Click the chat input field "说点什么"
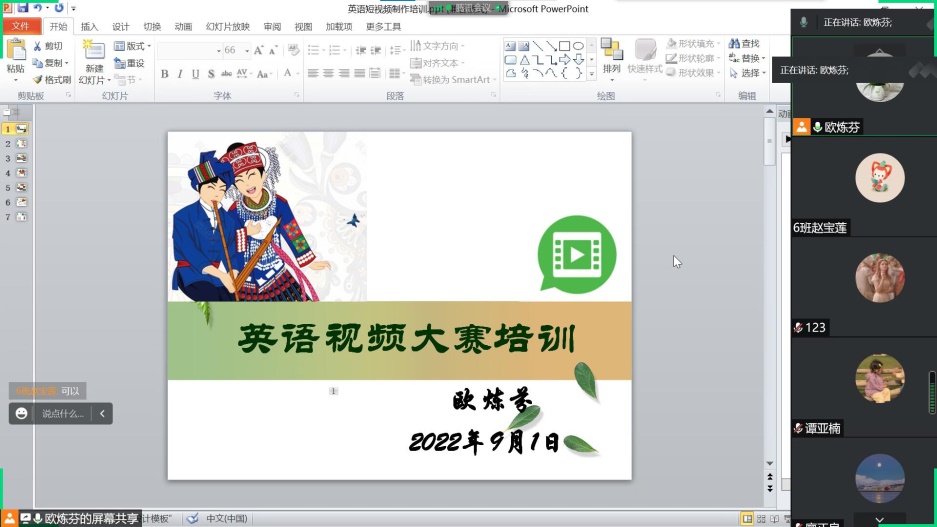937x527 pixels. coord(64,413)
